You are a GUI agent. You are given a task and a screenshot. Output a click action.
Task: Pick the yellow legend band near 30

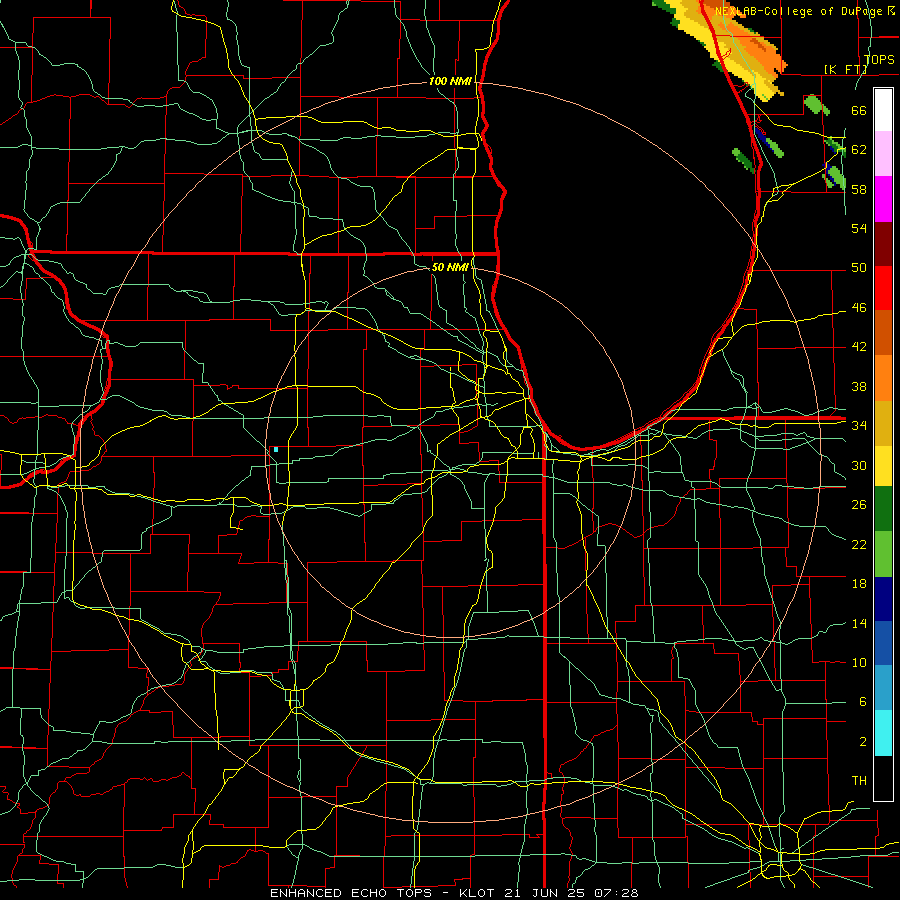pos(883,466)
